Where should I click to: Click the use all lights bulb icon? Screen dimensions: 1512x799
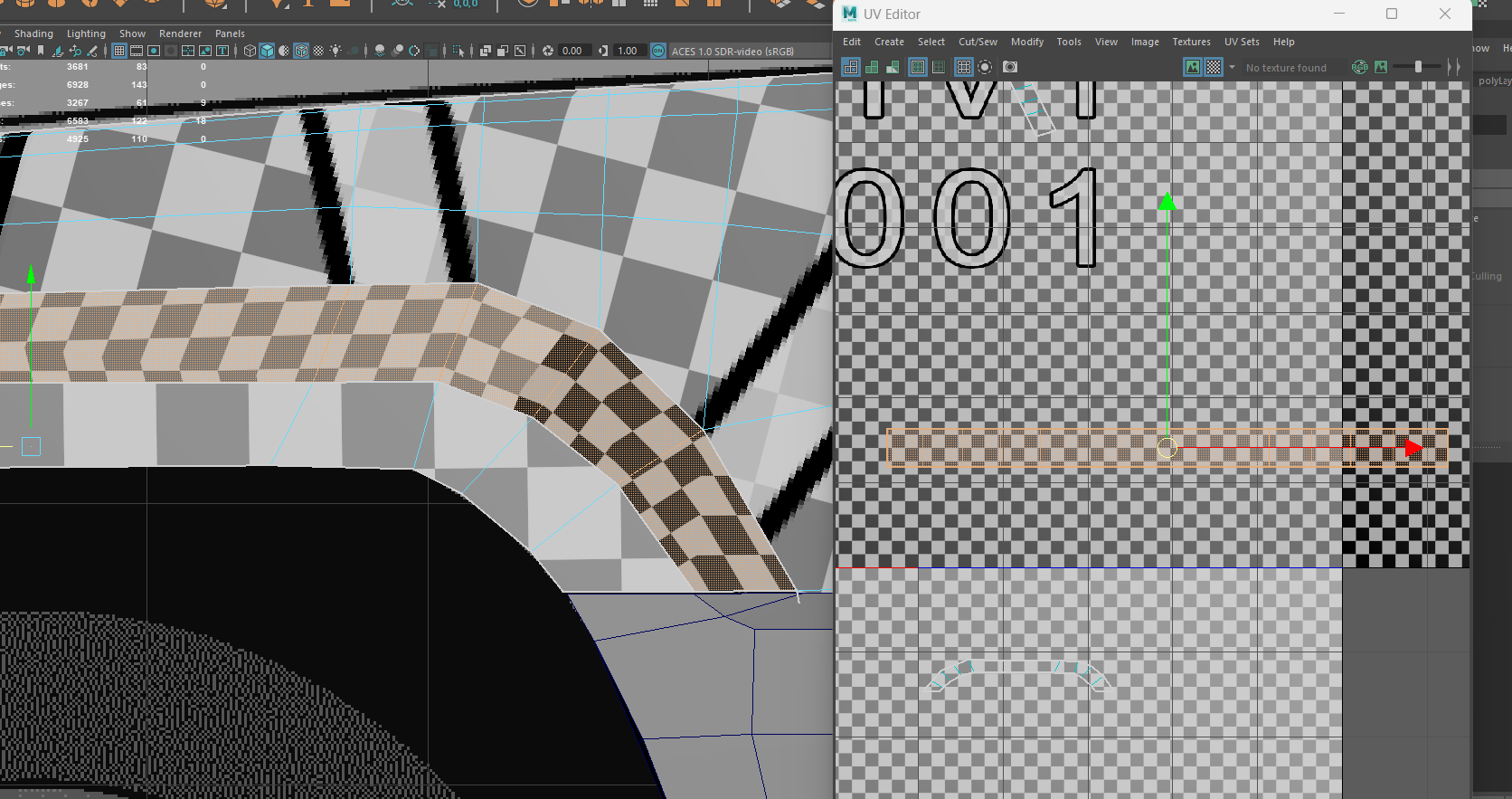tap(335, 51)
